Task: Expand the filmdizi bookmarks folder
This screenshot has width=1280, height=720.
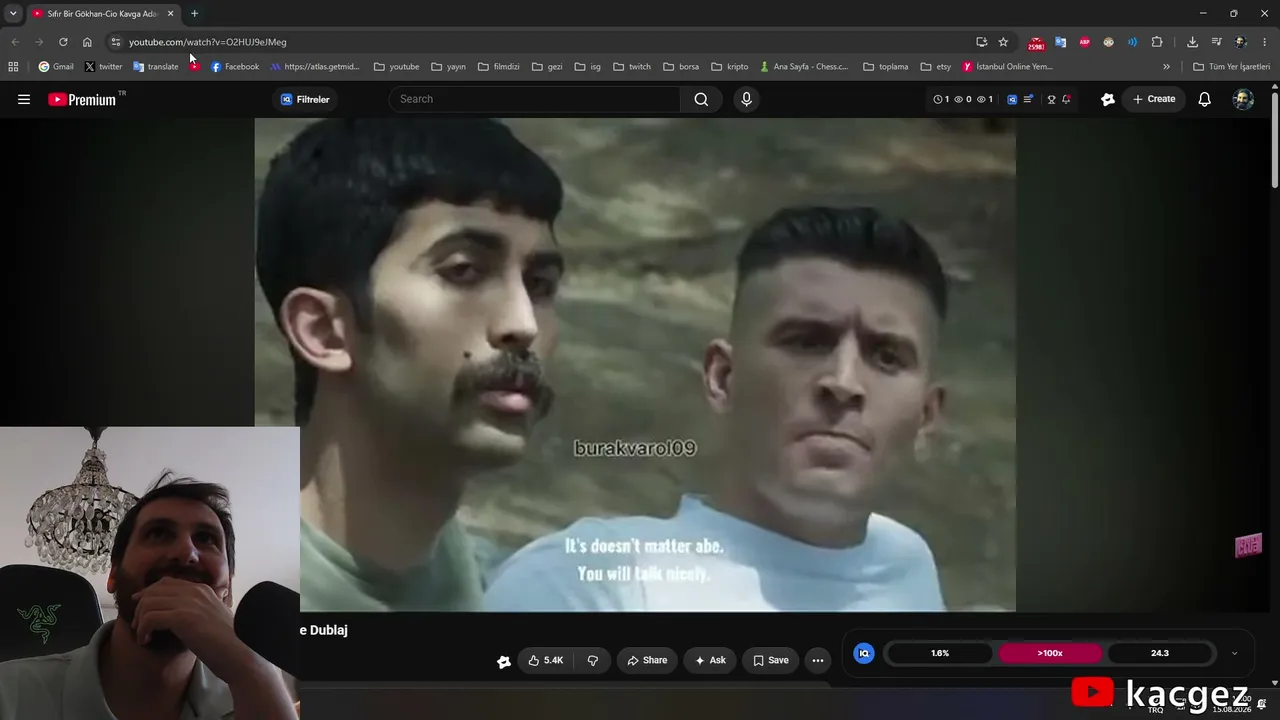Action: [x=499, y=67]
